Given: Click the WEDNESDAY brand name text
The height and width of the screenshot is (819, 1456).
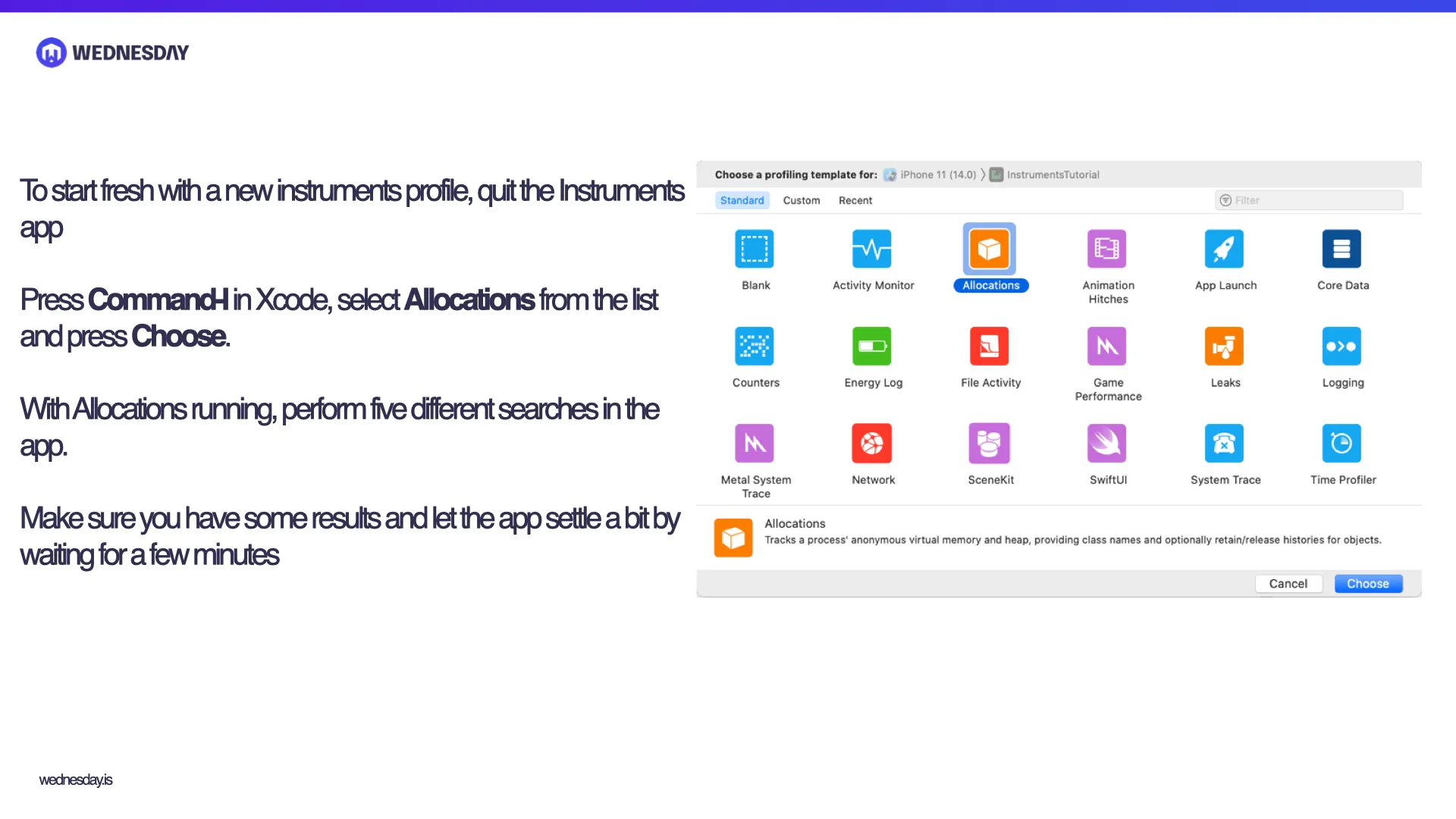Looking at the screenshot, I should tap(130, 52).
